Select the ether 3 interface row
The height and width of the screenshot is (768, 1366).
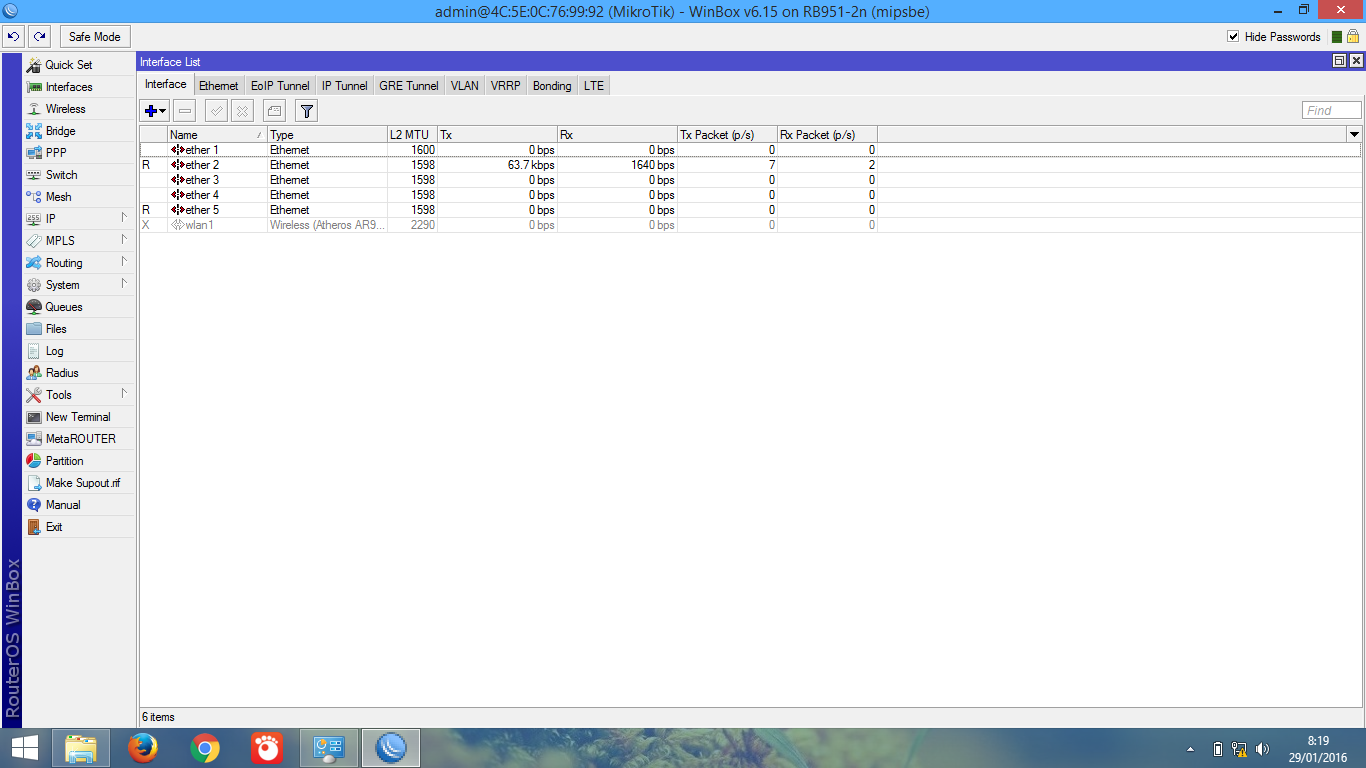750,180
